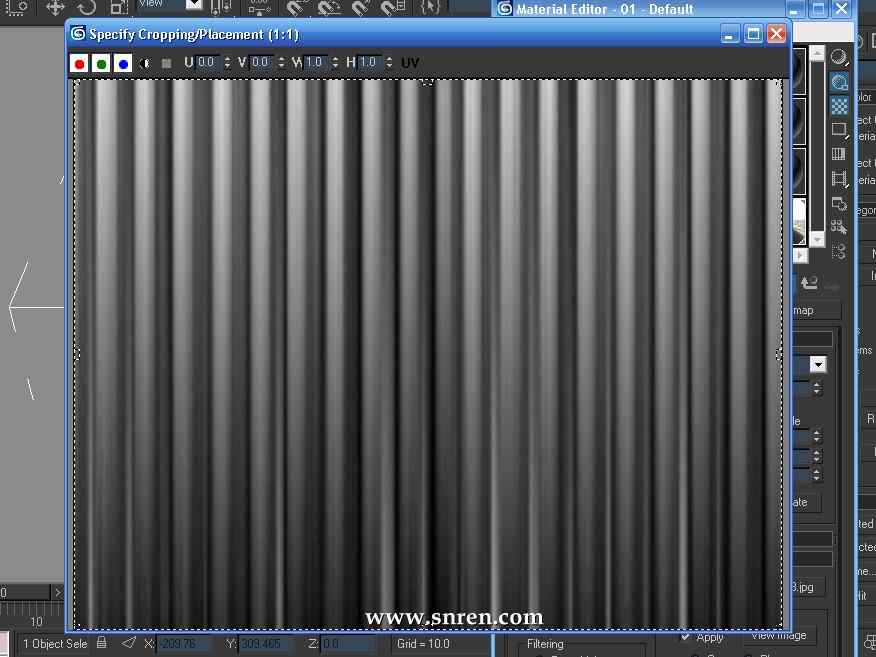
Task: Click the sample slots horizontal scroll right arrow
Action: [x=800, y=255]
